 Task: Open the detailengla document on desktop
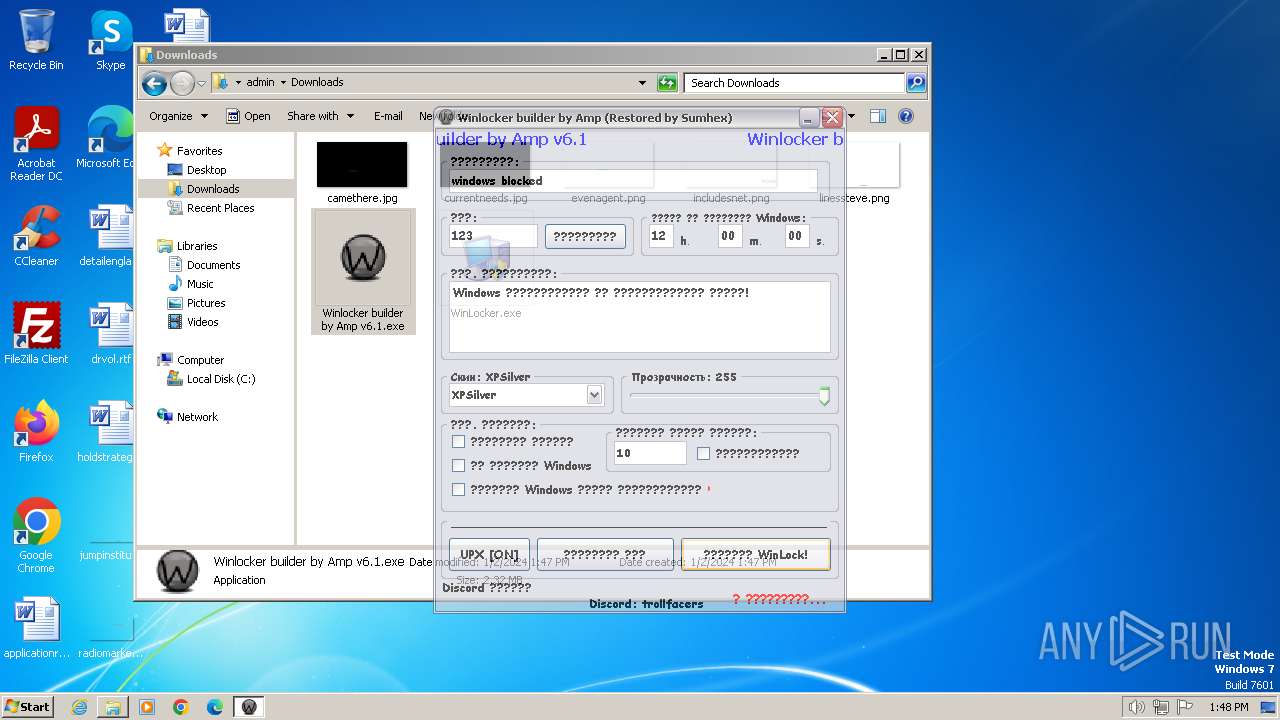point(108,236)
